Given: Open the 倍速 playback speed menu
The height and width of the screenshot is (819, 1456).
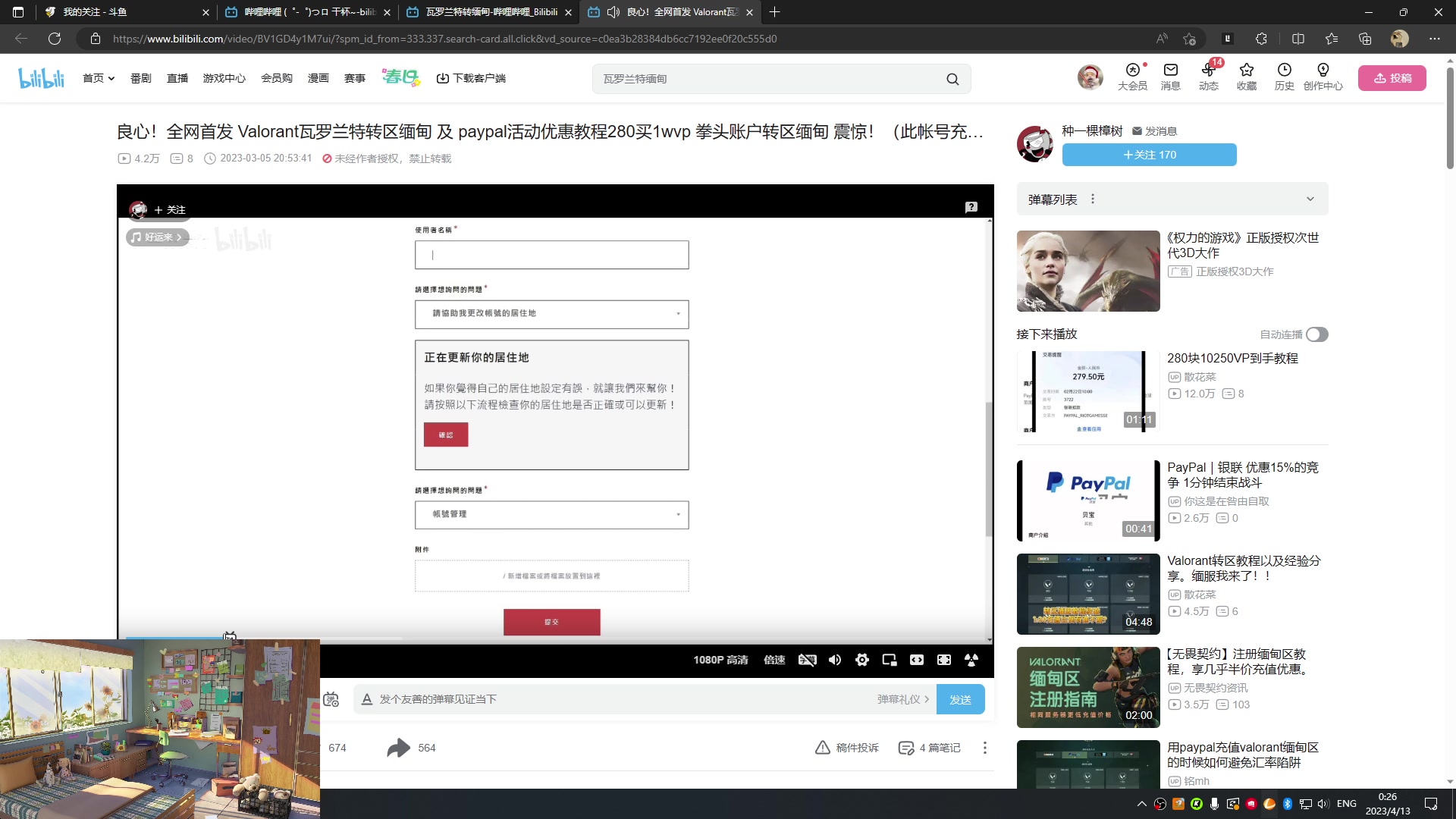Looking at the screenshot, I should click(774, 660).
